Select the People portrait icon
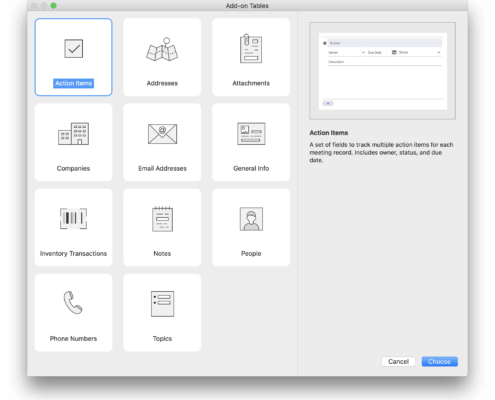The height and width of the screenshot is (400, 495). (251, 219)
